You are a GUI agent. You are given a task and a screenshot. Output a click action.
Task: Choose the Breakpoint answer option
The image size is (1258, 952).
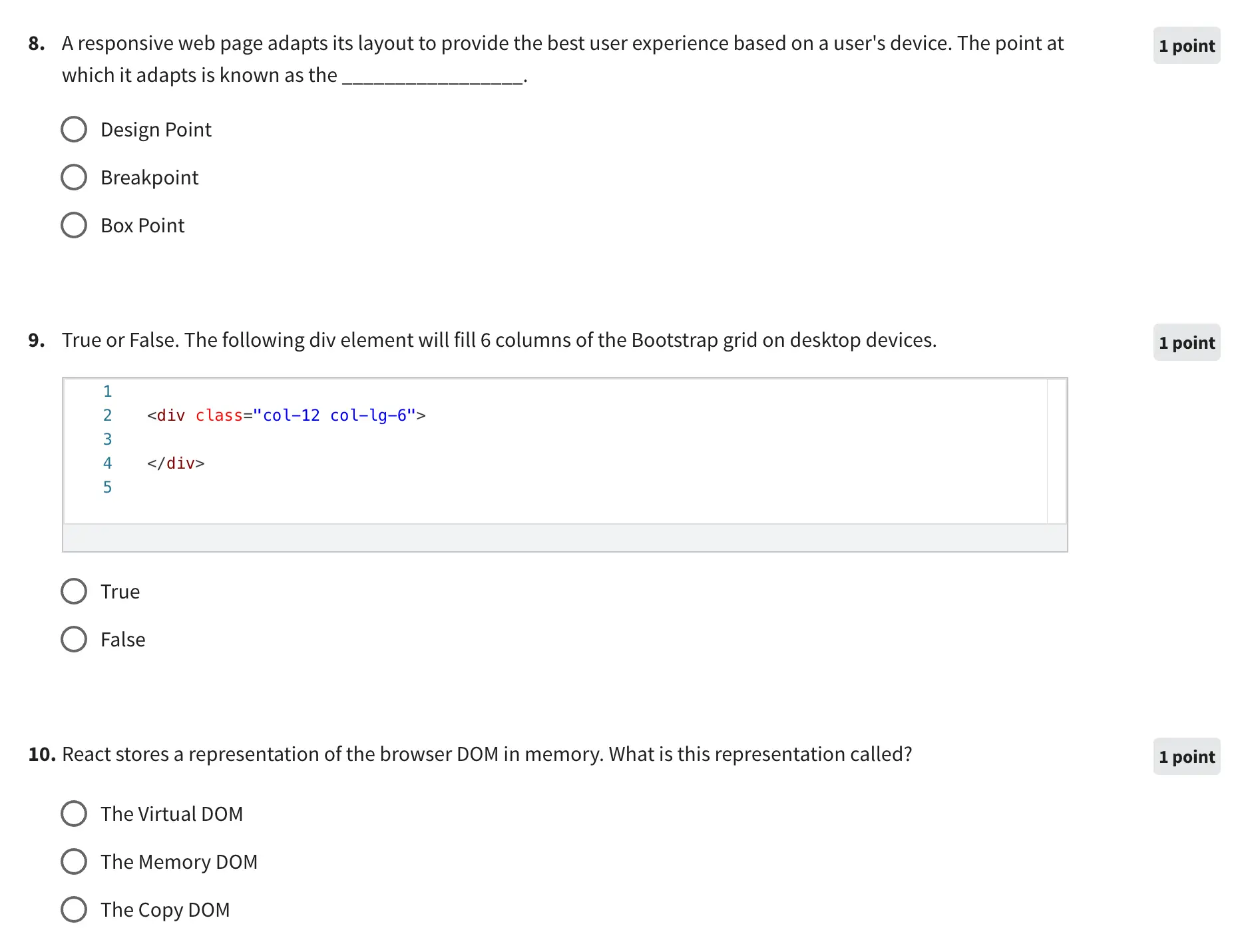[74, 178]
